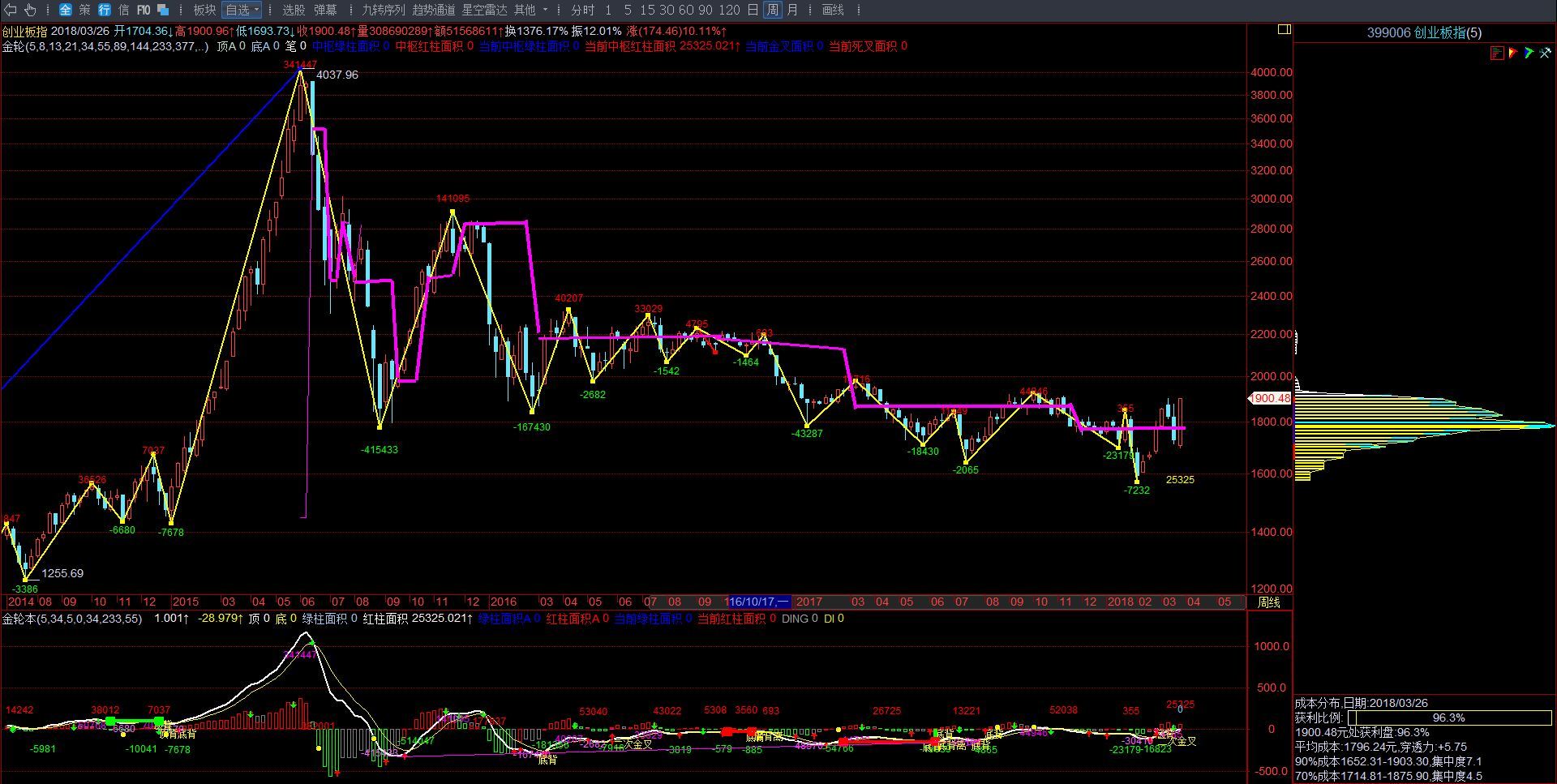Click the 获利比例 96.3% progress bar
Image resolution: width=1557 pixels, height=784 pixels.
click(x=1449, y=718)
